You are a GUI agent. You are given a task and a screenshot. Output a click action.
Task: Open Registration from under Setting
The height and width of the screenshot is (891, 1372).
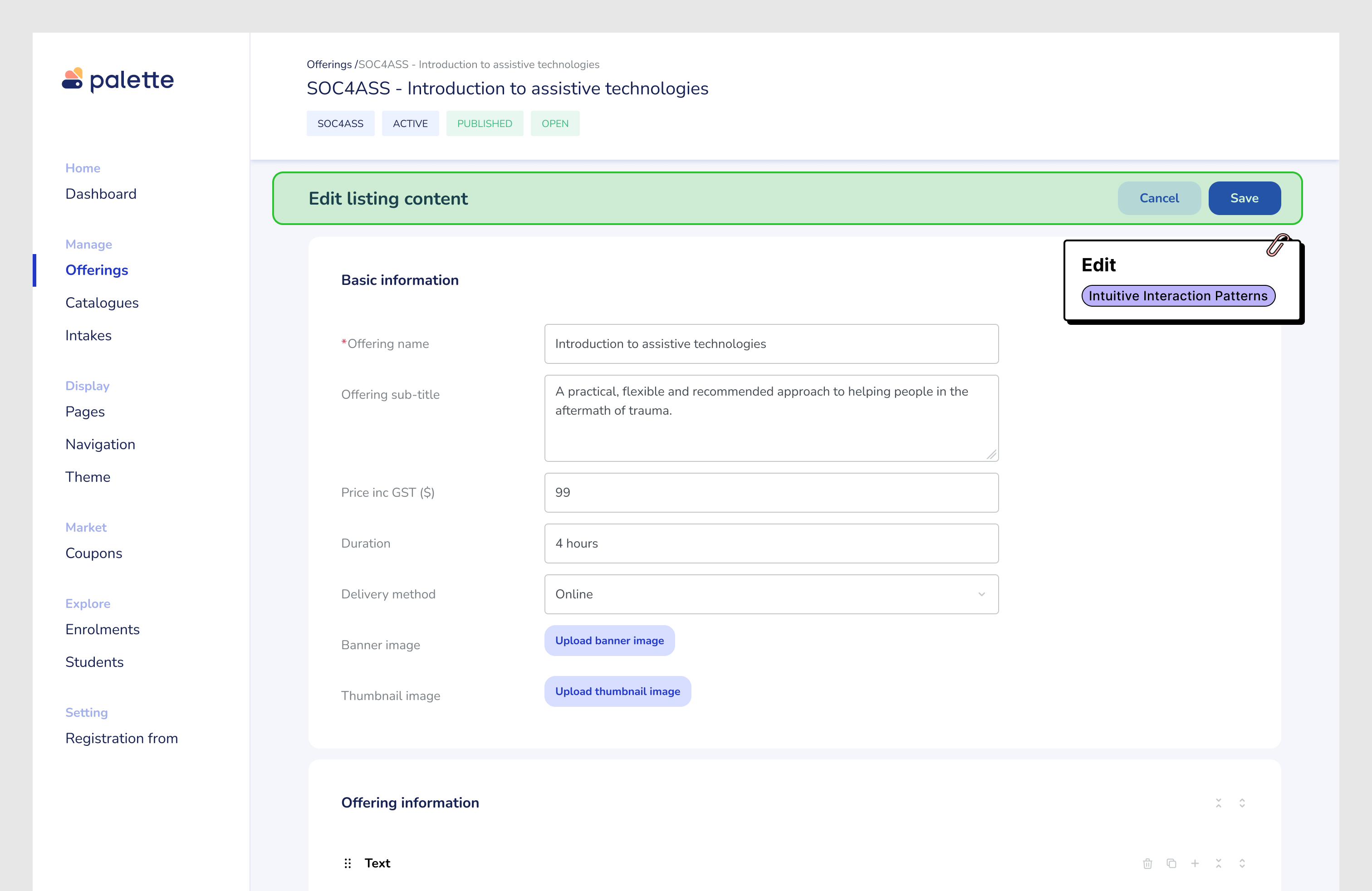121,738
